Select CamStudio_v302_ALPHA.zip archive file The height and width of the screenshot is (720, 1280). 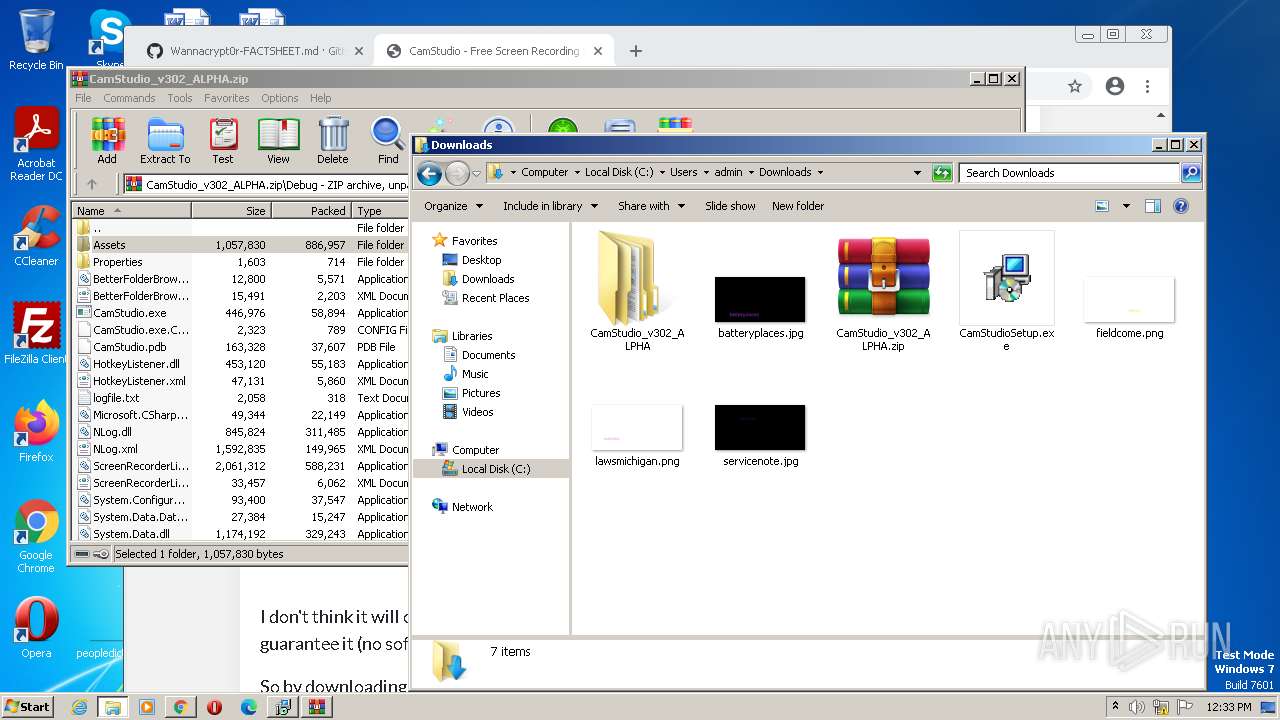pos(883,293)
